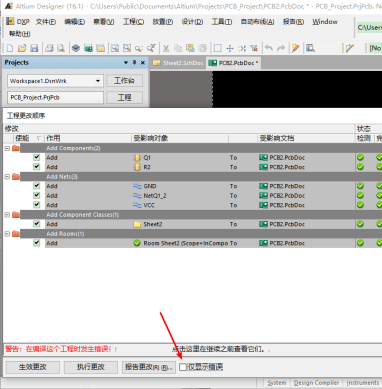Click the PCB_Project.PrjPcb project field
Image resolution: width=382 pixels, height=389 pixels.
tap(55, 98)
